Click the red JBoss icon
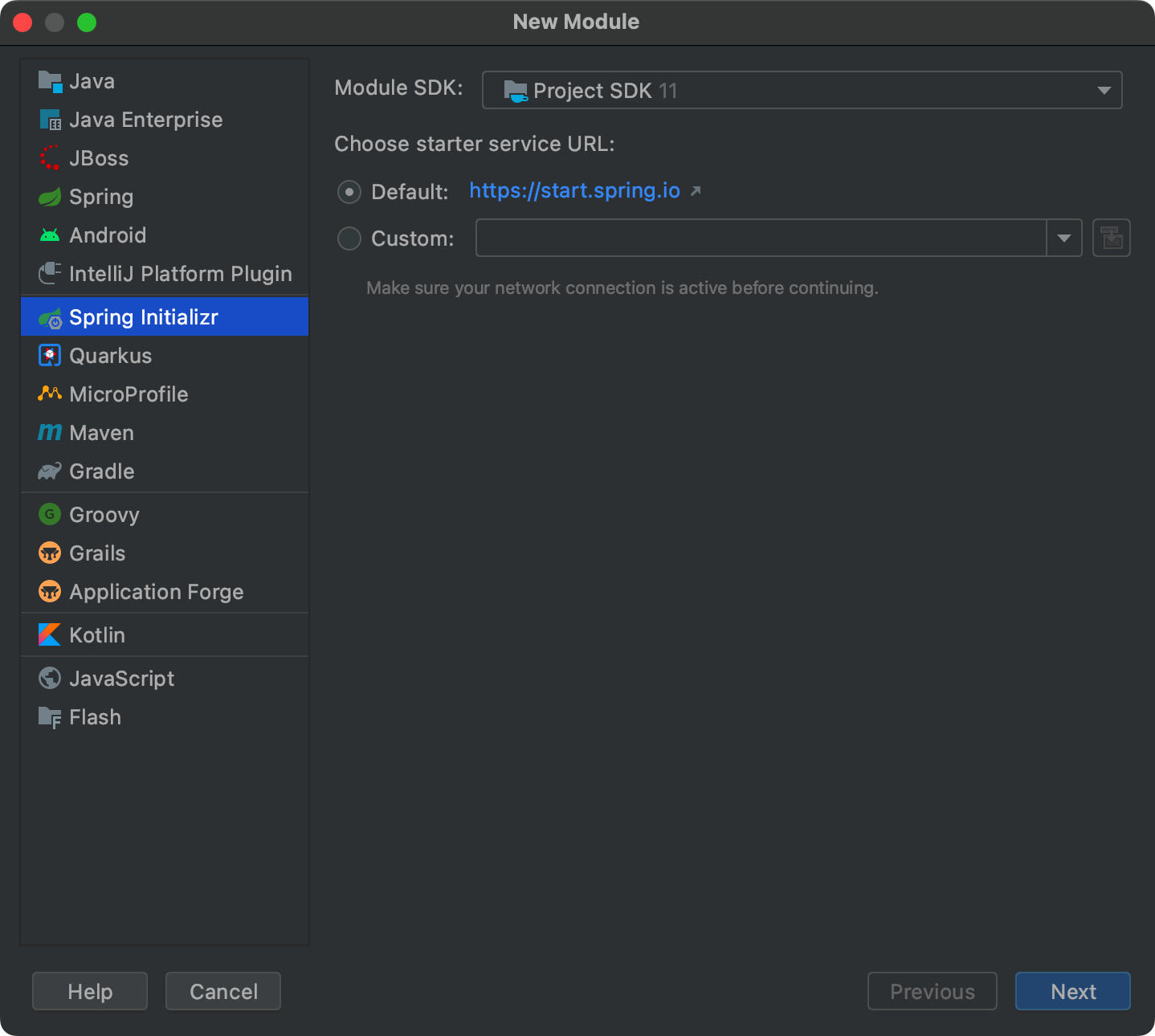The height and width of the screenshot is (1036, 1155). coord(50,158)
